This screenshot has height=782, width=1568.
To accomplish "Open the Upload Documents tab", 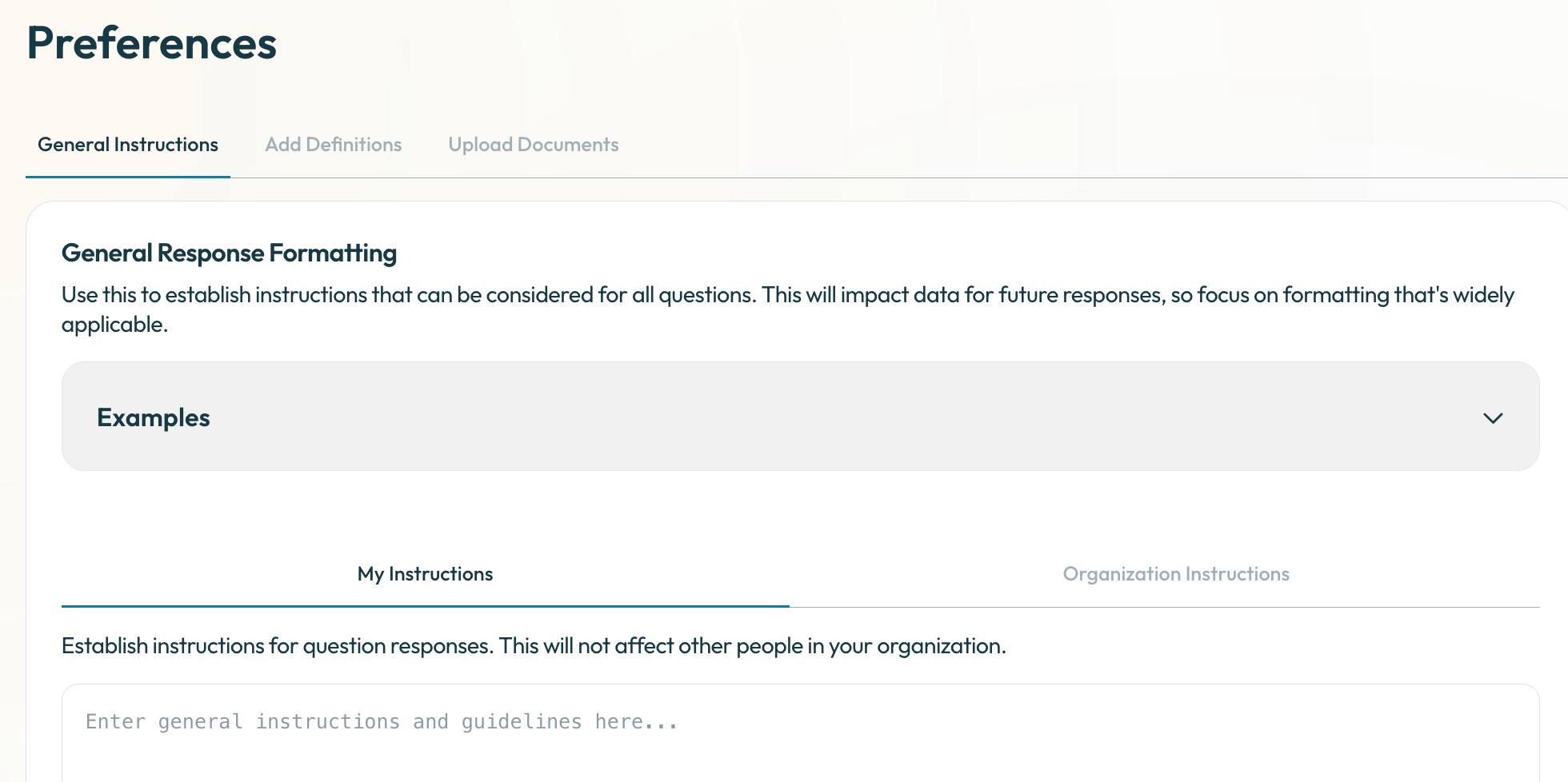I will tap(534, 145).
